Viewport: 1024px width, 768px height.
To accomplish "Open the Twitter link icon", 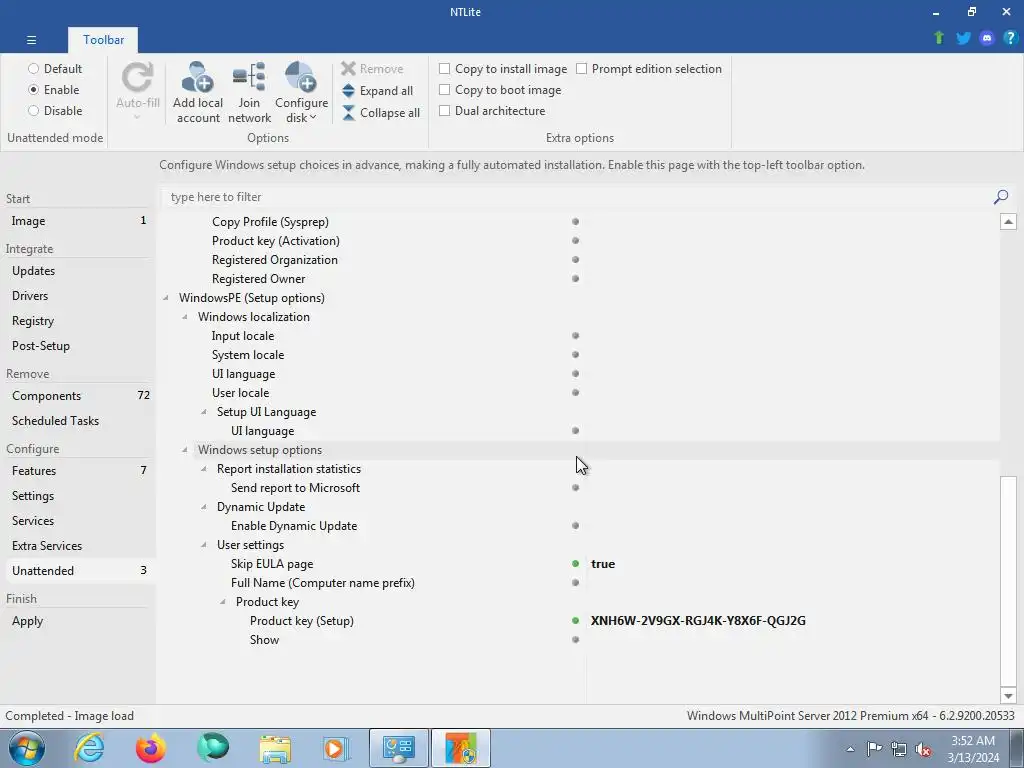I will coord(963,38).
